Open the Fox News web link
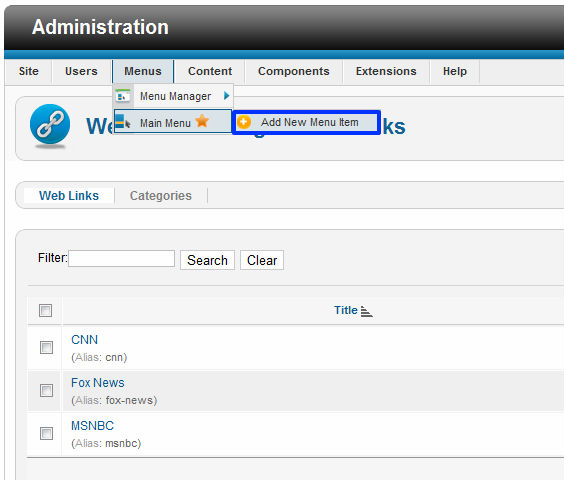The width and height of the screenshot is (564, 480). (98, 383)
